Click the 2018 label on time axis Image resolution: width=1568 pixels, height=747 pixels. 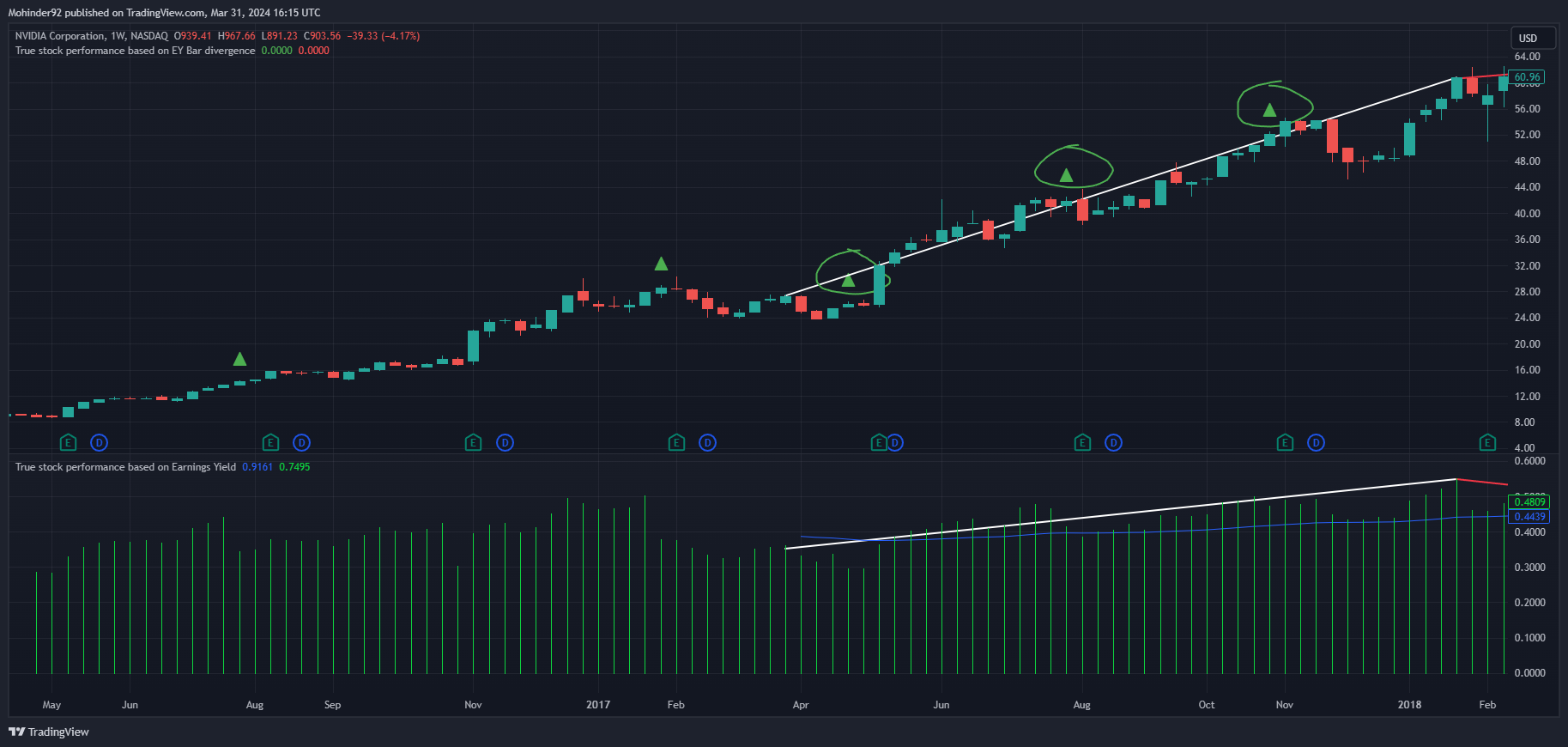pos(1409,705)
